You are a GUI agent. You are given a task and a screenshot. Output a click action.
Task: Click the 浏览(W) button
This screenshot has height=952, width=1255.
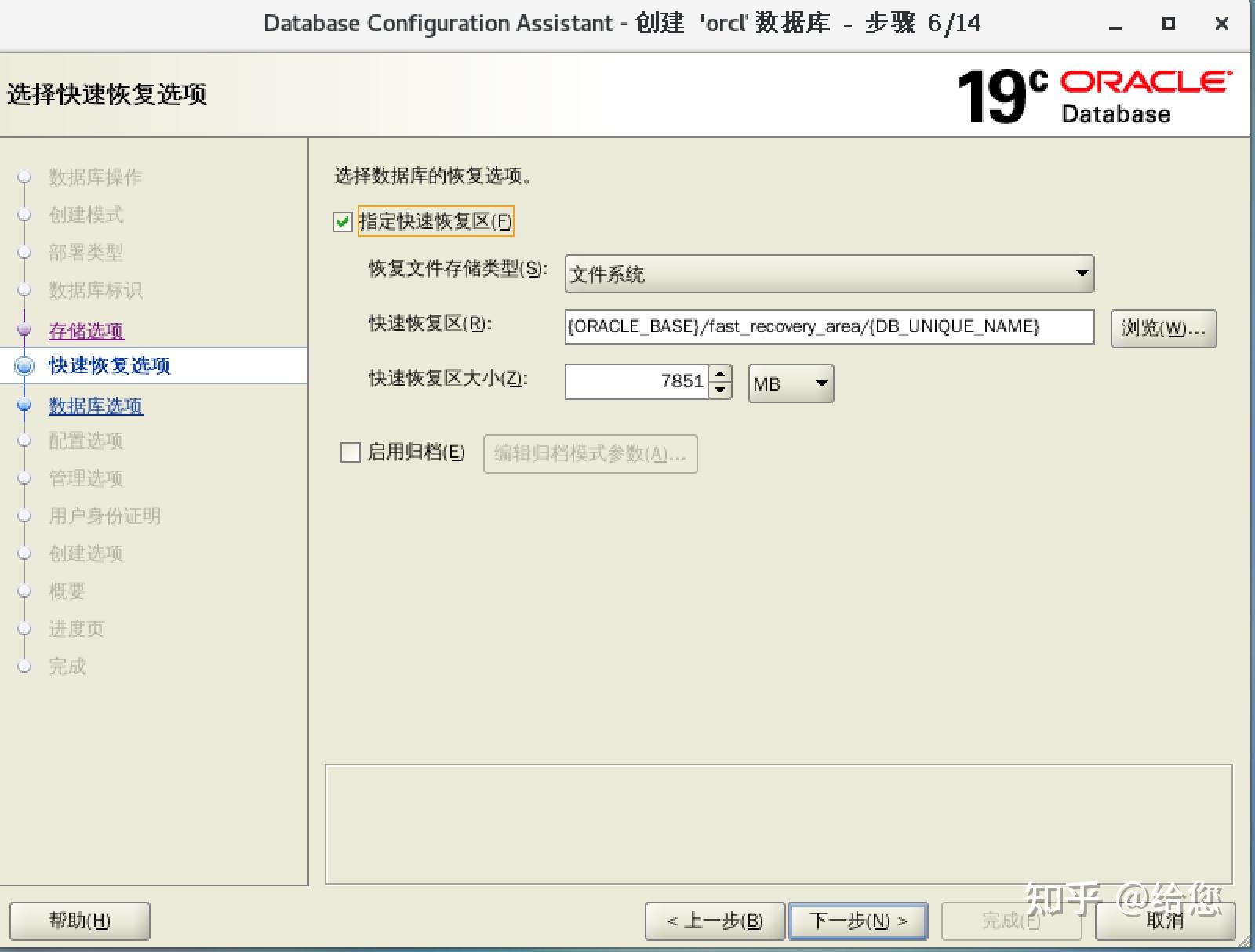[x=1162, y=329]
